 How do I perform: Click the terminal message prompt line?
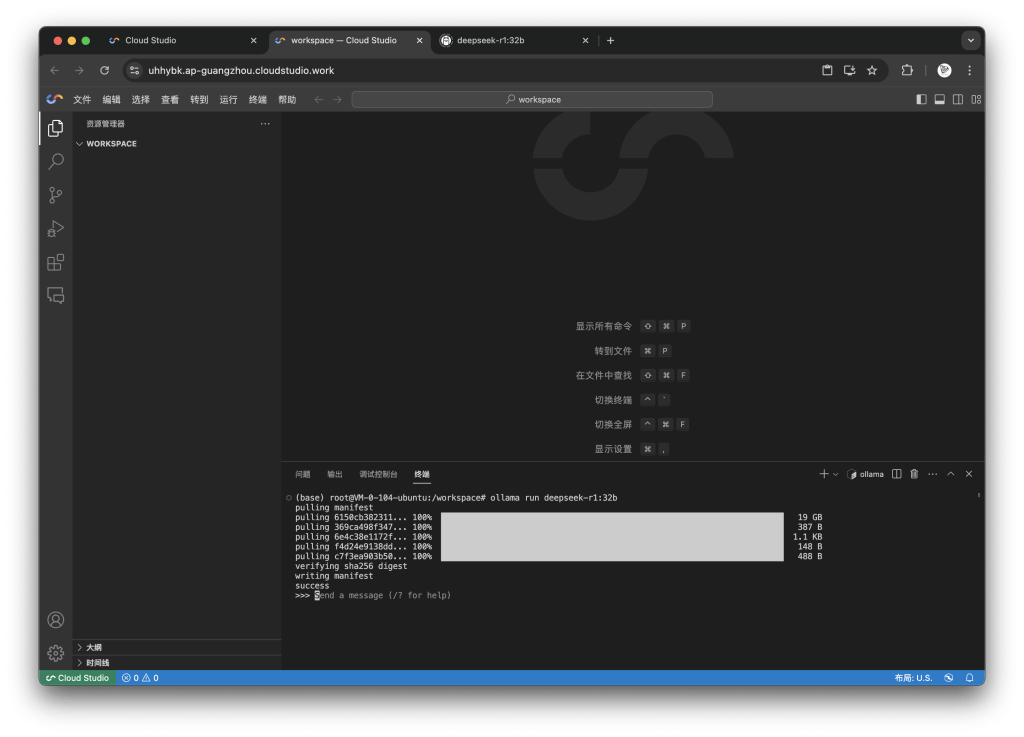tap(373, 595)
